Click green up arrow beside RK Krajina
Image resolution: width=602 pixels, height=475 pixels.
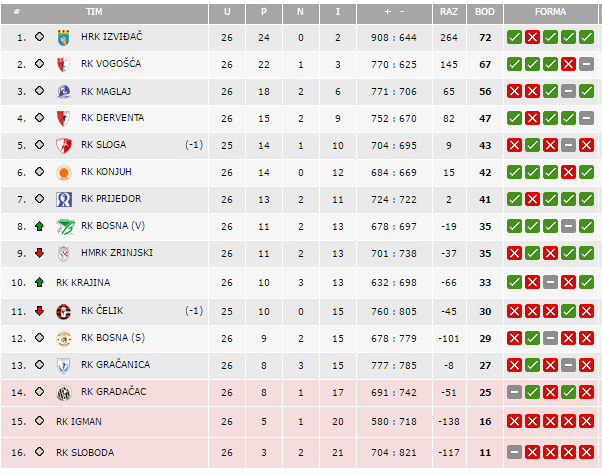39,283
